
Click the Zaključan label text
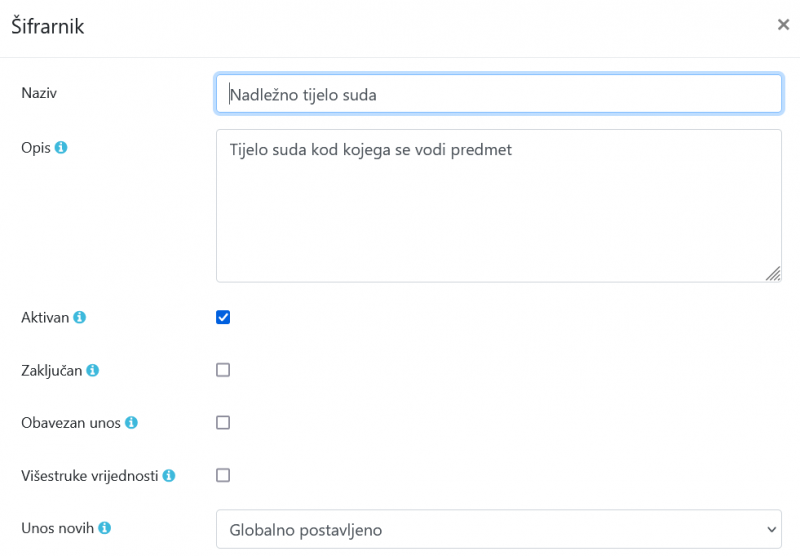pyautogui.click(x=52, y=370)
